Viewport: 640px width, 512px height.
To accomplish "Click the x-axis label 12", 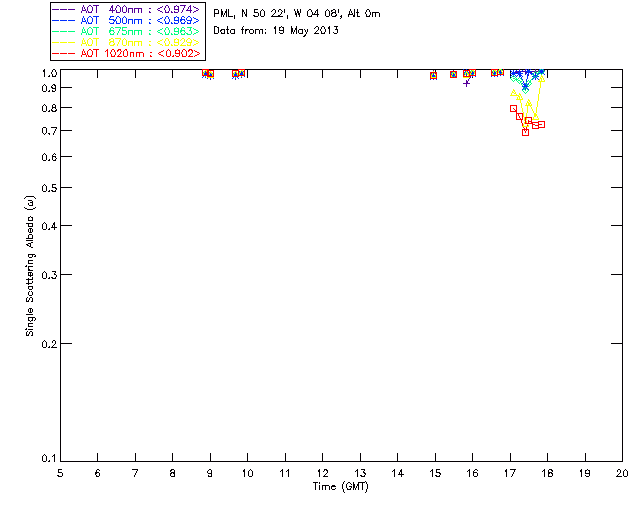I will pos(322,473).
